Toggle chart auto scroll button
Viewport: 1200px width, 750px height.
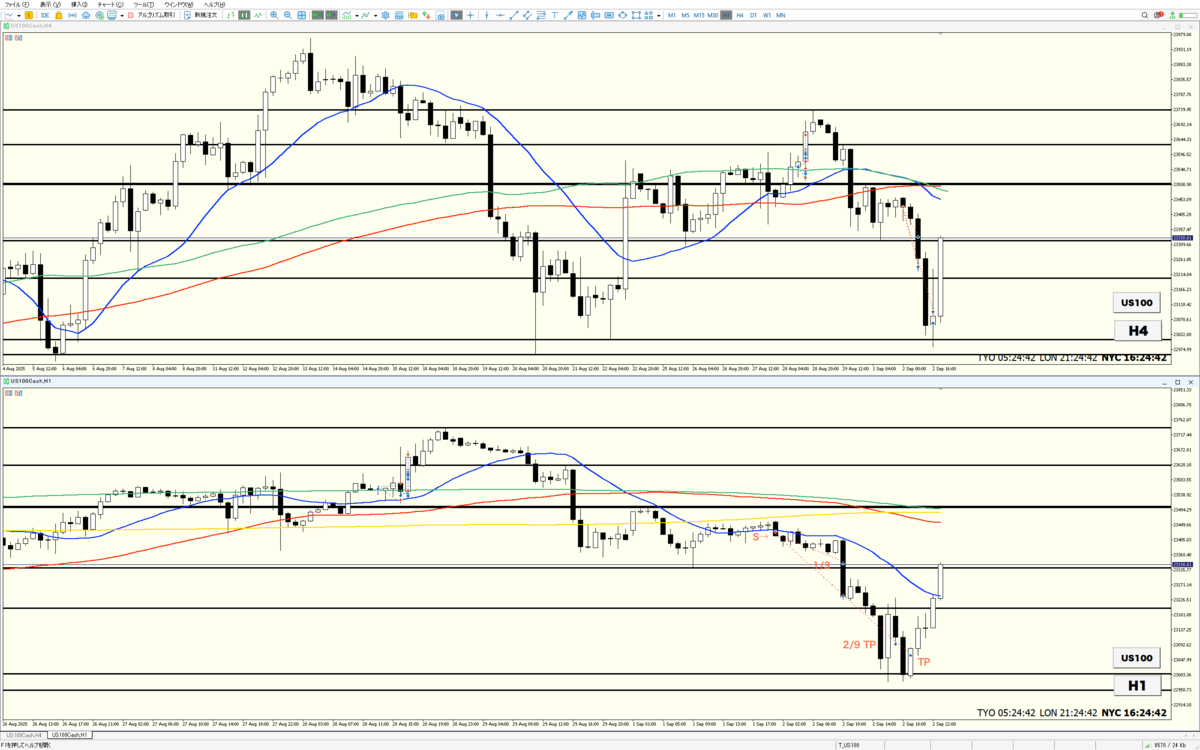319,16
